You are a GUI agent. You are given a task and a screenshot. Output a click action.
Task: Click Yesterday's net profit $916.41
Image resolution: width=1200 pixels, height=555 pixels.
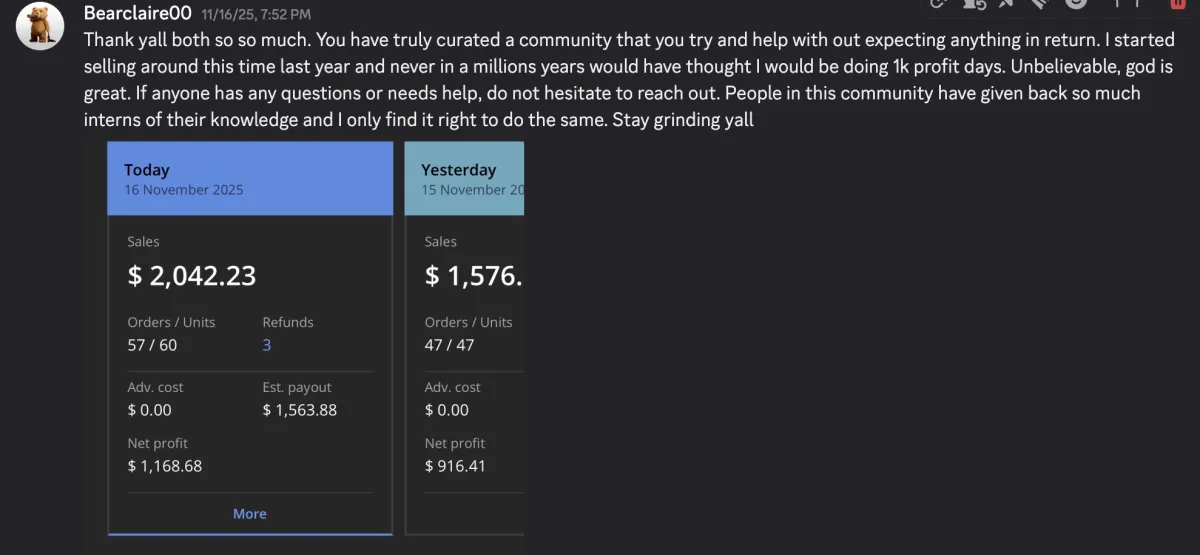pyautogui.click(x=455, y=466)
